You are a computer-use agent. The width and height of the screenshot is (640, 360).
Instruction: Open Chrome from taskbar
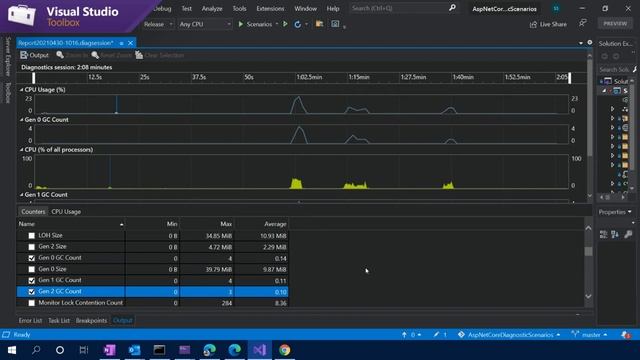[284, 350]
